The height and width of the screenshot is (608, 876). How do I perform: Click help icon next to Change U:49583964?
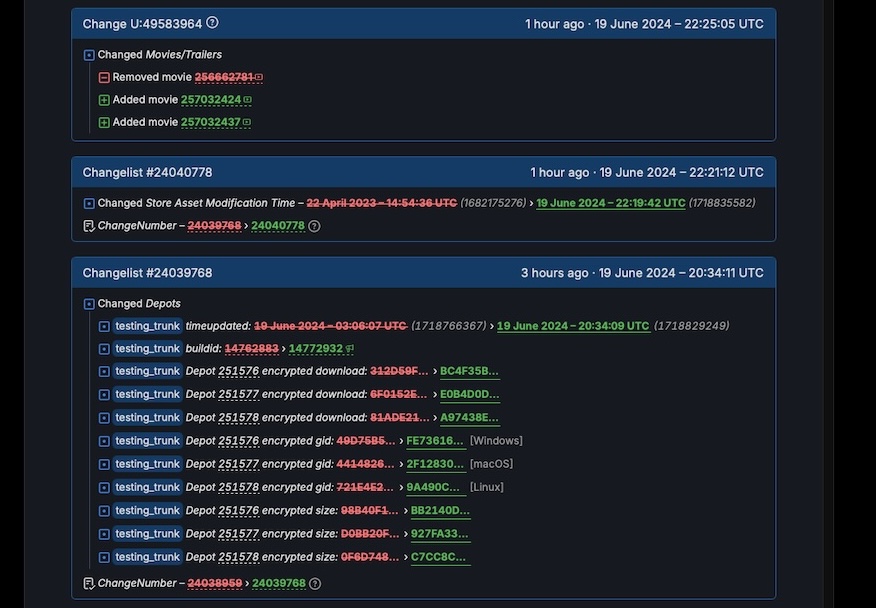(x=212, y=23)
